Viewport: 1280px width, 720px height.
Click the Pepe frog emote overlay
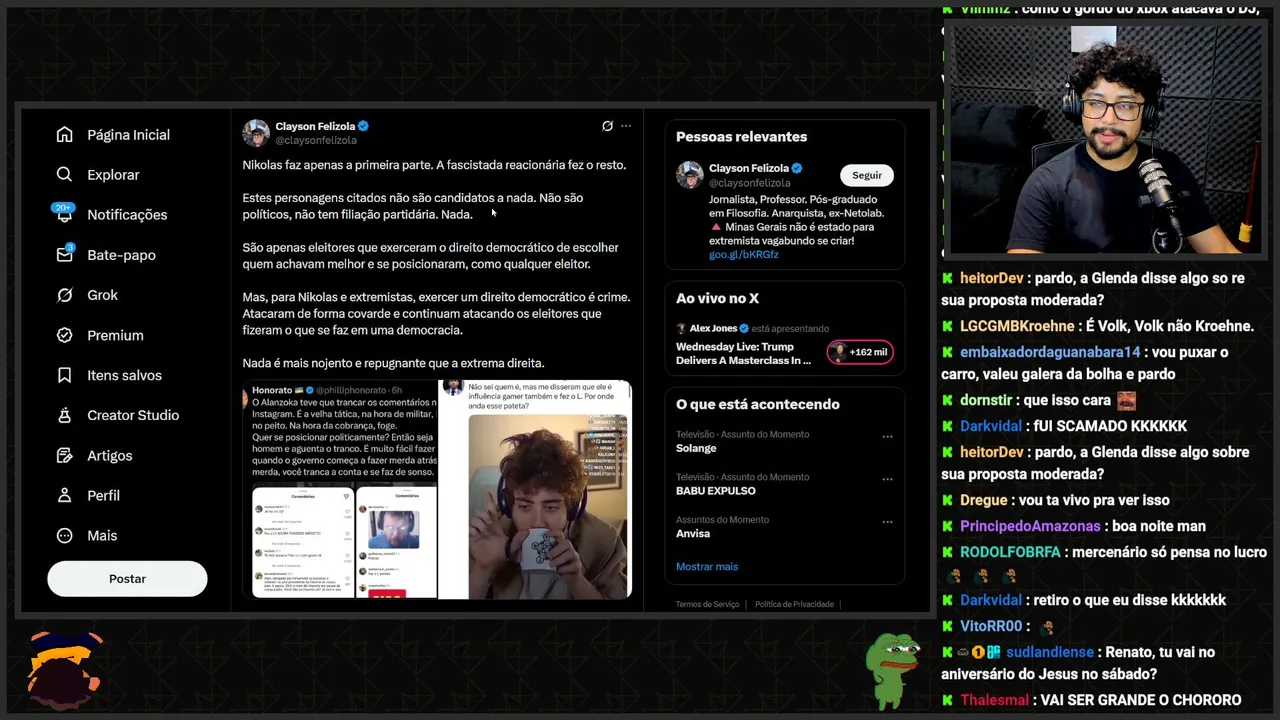click(893, 671)
